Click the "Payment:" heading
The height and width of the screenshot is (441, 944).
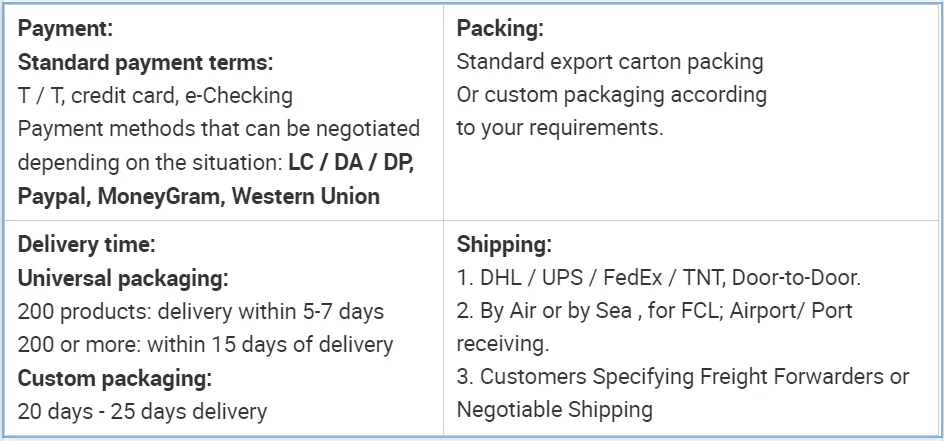[65, 29]
